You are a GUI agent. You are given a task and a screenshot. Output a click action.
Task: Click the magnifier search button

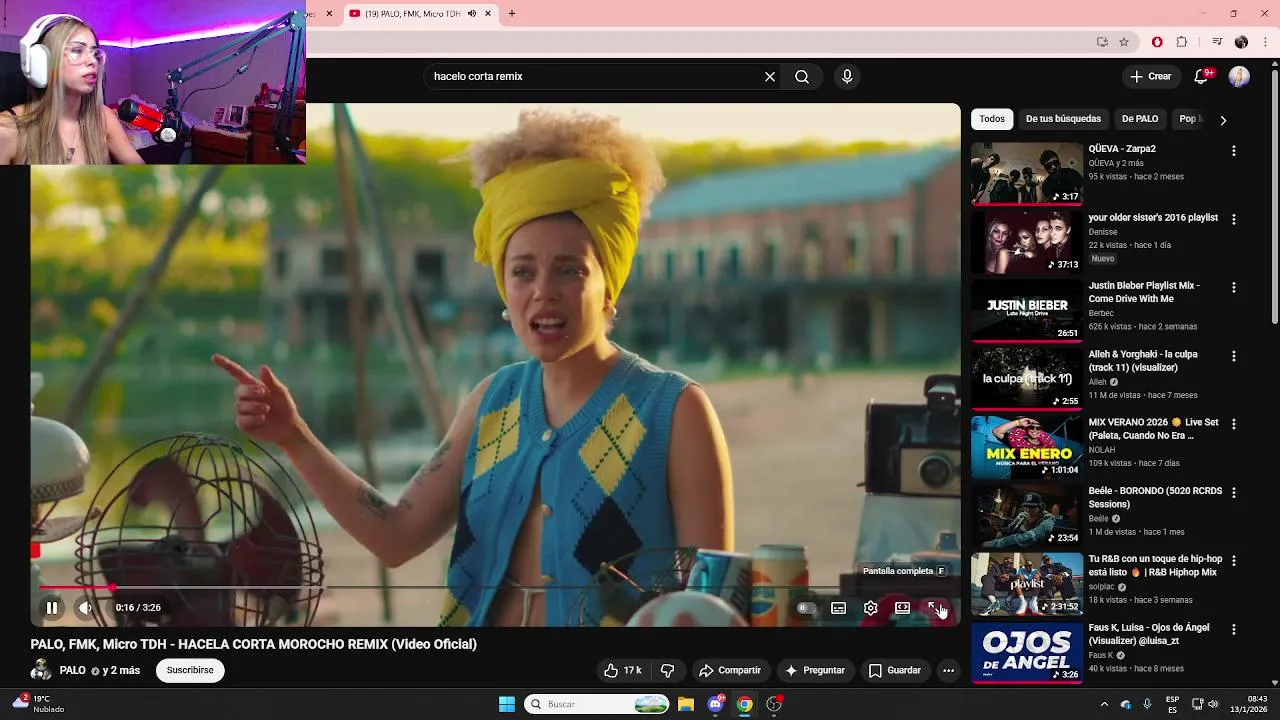(x=802, y=76)
